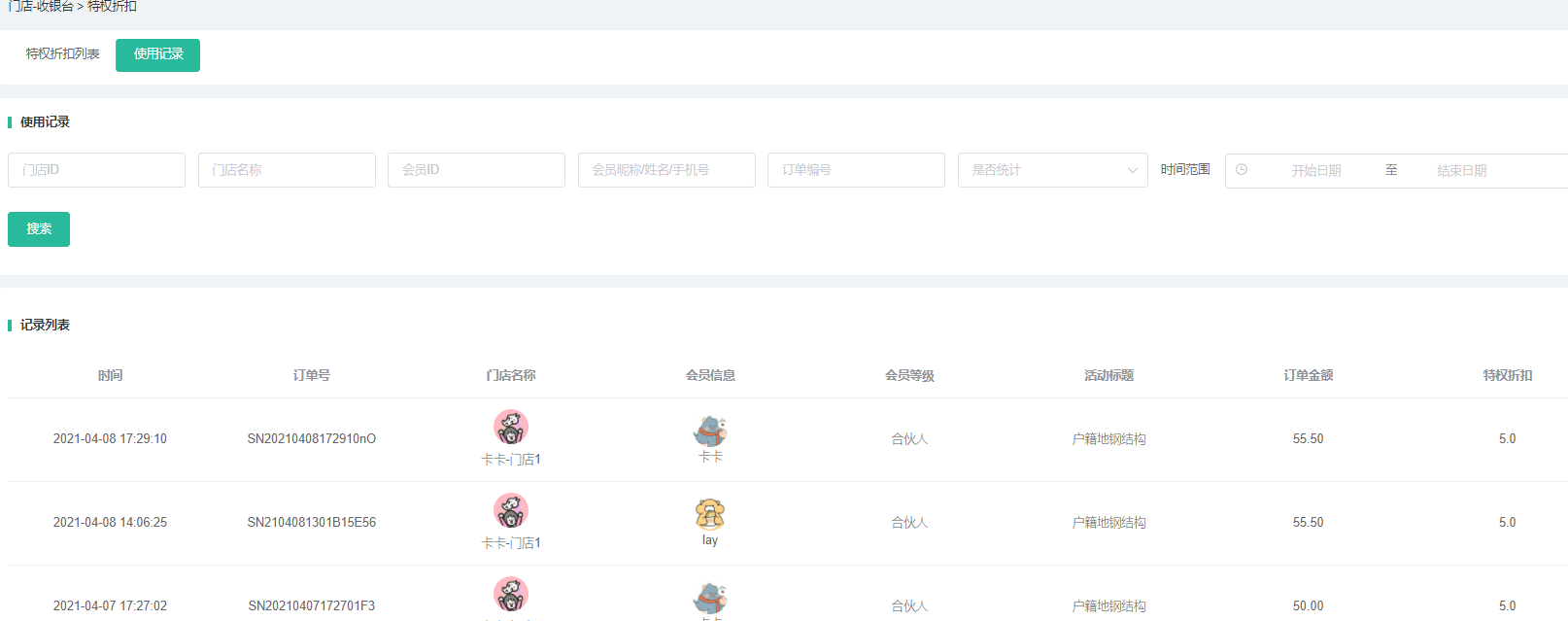Click the 门店-收银台 breadcrumb

[40, 6]
